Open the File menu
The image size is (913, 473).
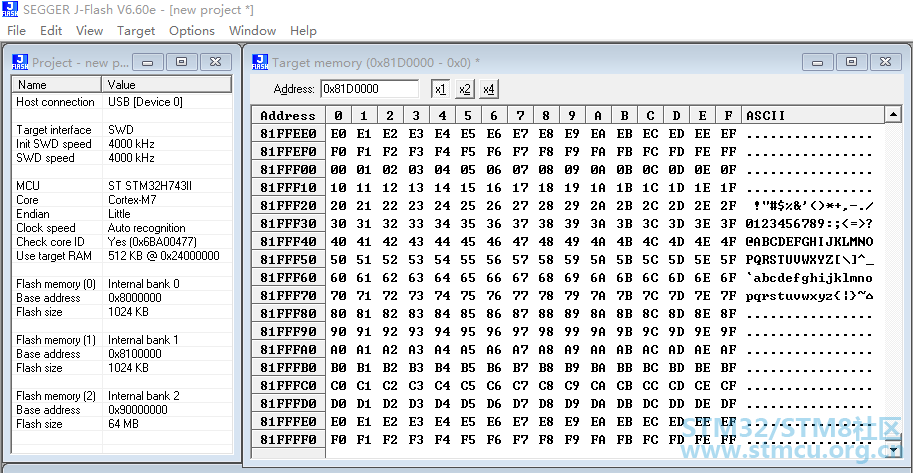[x=16, y=30]
